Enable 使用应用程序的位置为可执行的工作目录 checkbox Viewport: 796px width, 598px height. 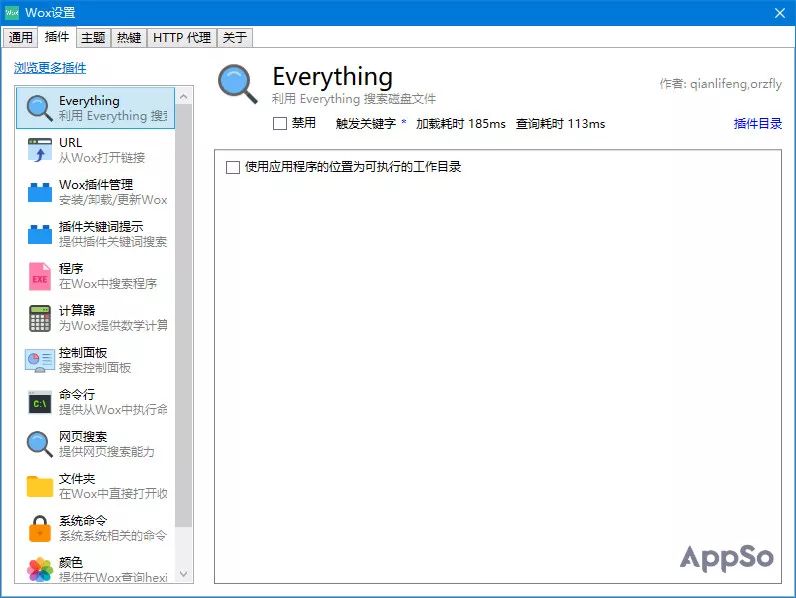[233, 167]
